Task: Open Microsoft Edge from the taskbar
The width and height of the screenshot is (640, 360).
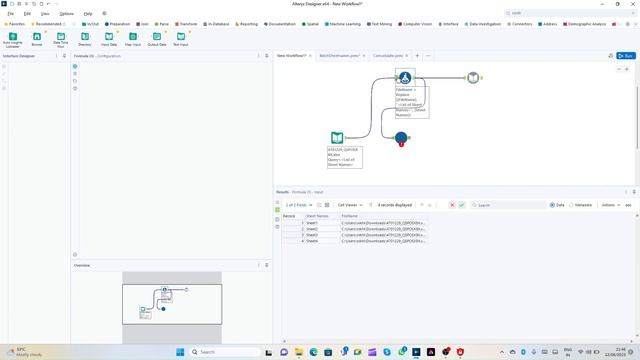Action: (x=313, y=352)
